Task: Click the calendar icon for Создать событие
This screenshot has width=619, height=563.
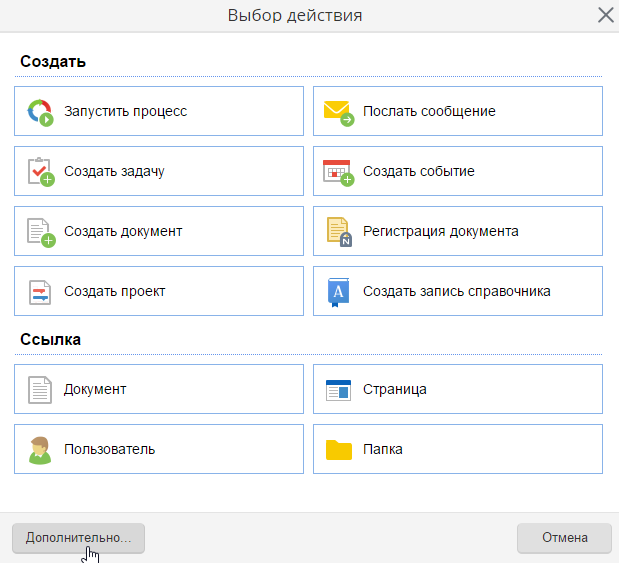Action: tap(338, 172)
